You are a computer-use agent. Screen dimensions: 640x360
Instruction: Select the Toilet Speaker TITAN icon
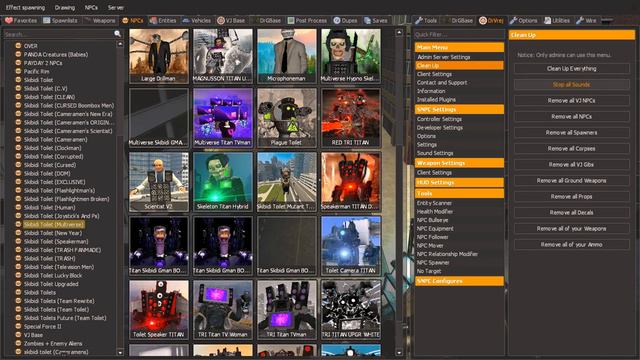click(x=159, y=310)
